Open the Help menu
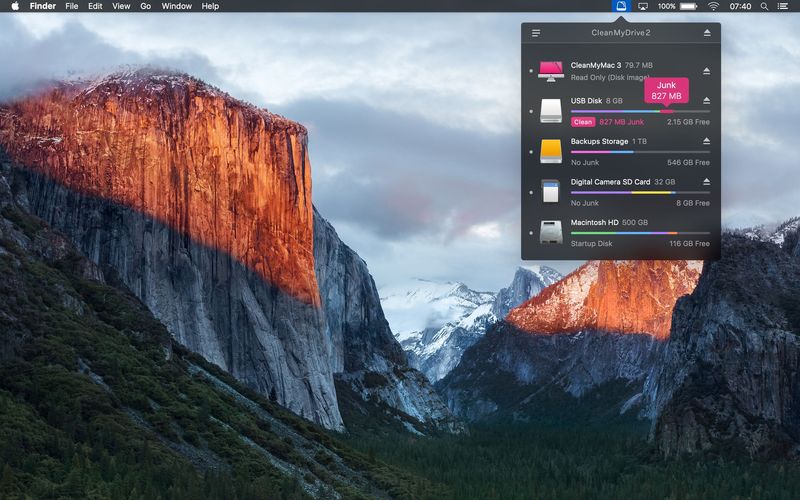 click(x=210, y=6)
